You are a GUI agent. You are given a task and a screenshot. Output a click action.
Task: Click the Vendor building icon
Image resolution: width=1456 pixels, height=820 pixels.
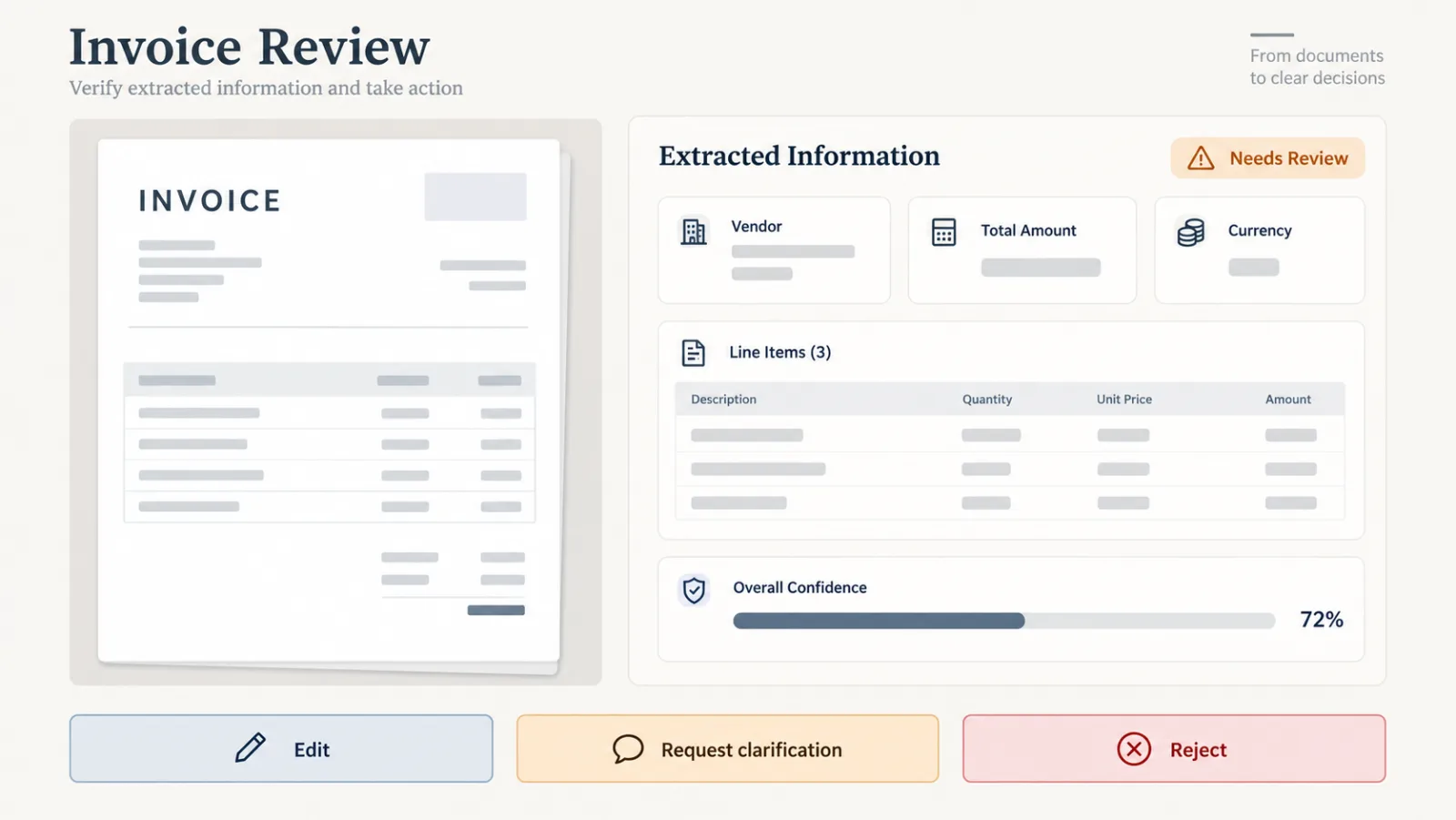[x=693, y=232]
